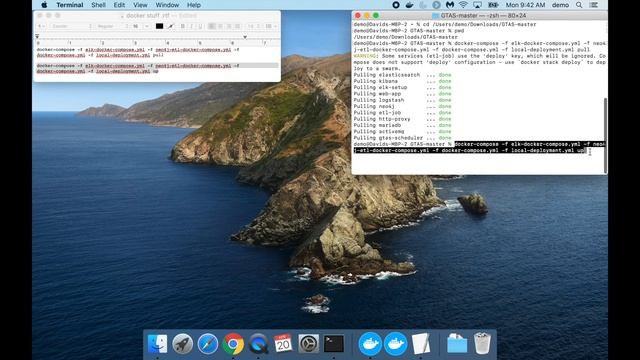Open the second Docker whale Dock icon

[x=395, y=344]
